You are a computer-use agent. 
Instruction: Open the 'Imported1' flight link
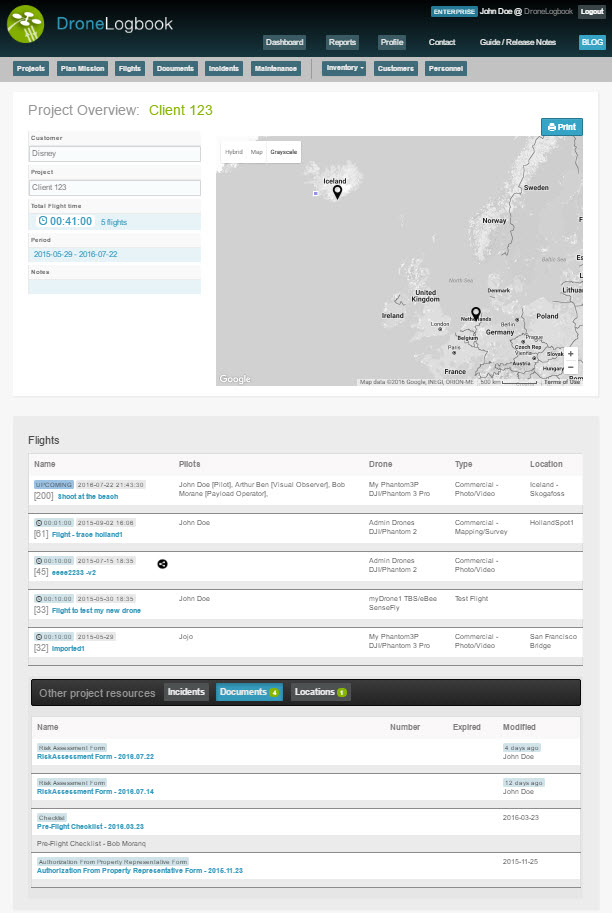pyautogui.click(x=68, y=649)
